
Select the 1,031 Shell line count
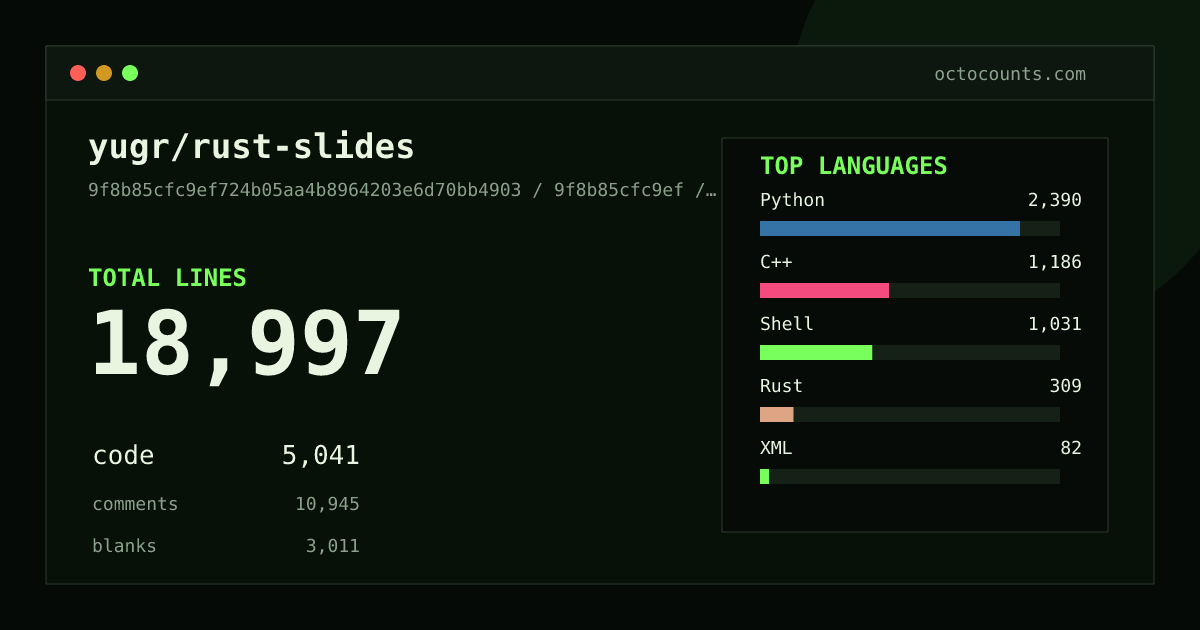click(x=1055, y=324)
